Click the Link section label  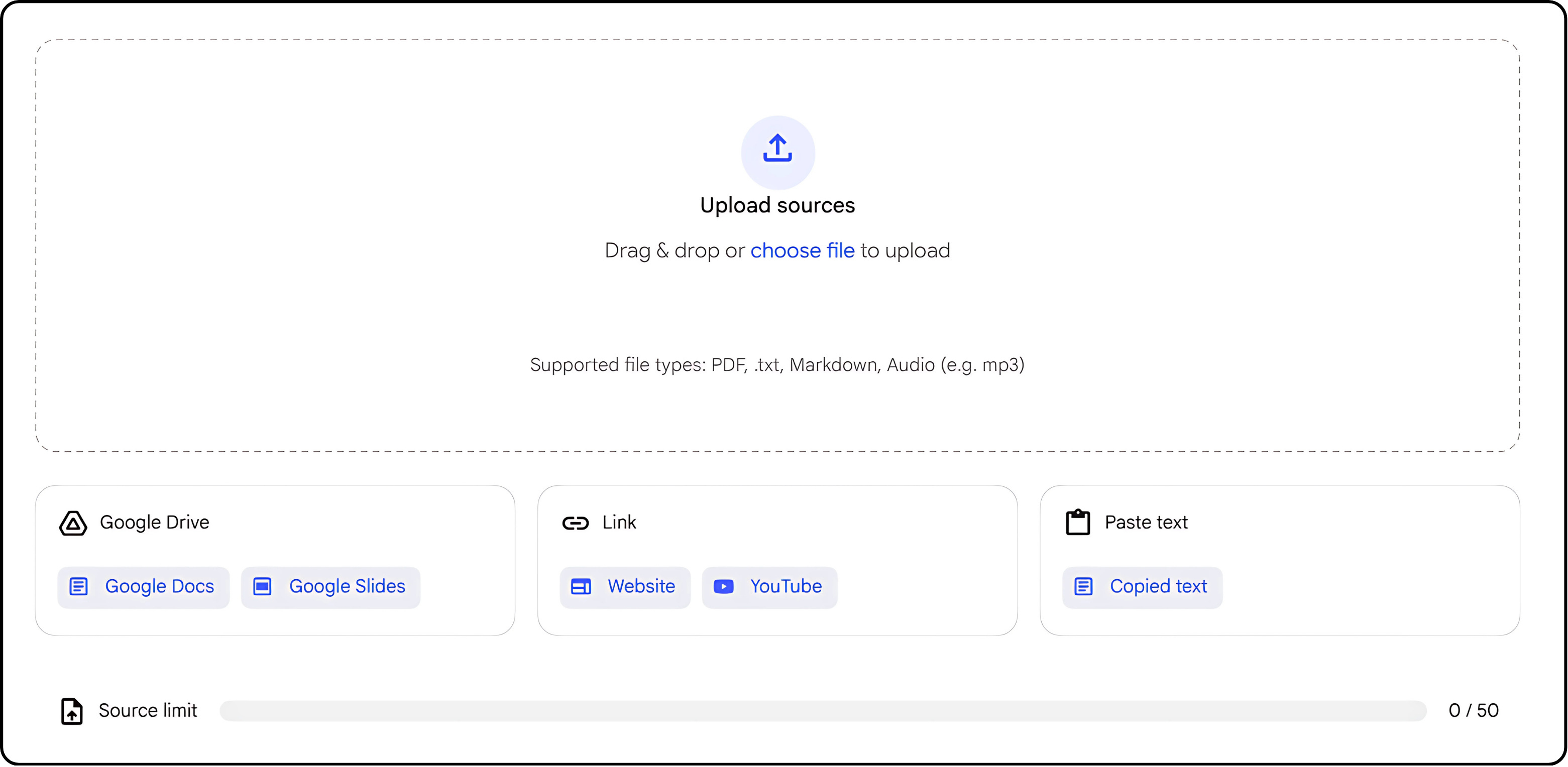(619, 523)
